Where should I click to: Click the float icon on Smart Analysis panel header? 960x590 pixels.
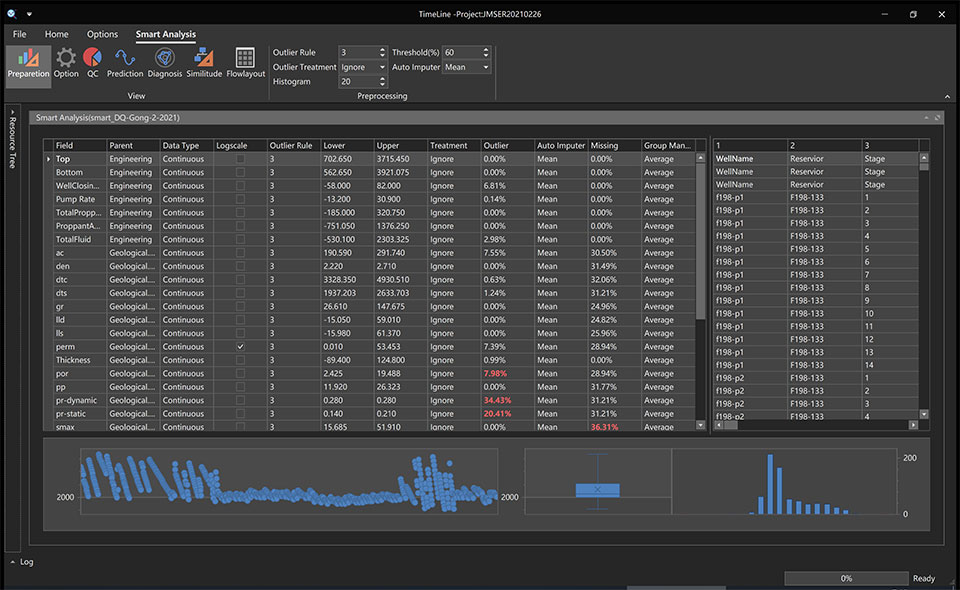coord(937,118)
